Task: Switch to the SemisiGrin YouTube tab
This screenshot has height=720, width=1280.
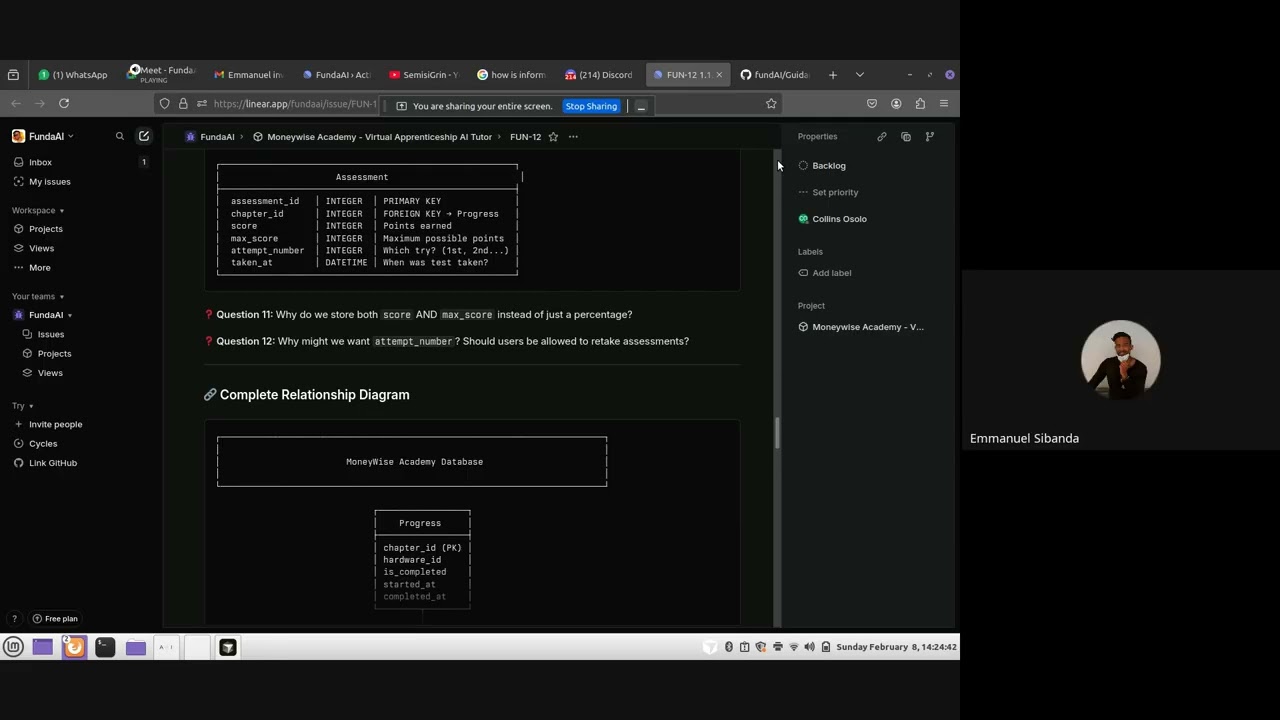Action: click(x=424, y=75)
